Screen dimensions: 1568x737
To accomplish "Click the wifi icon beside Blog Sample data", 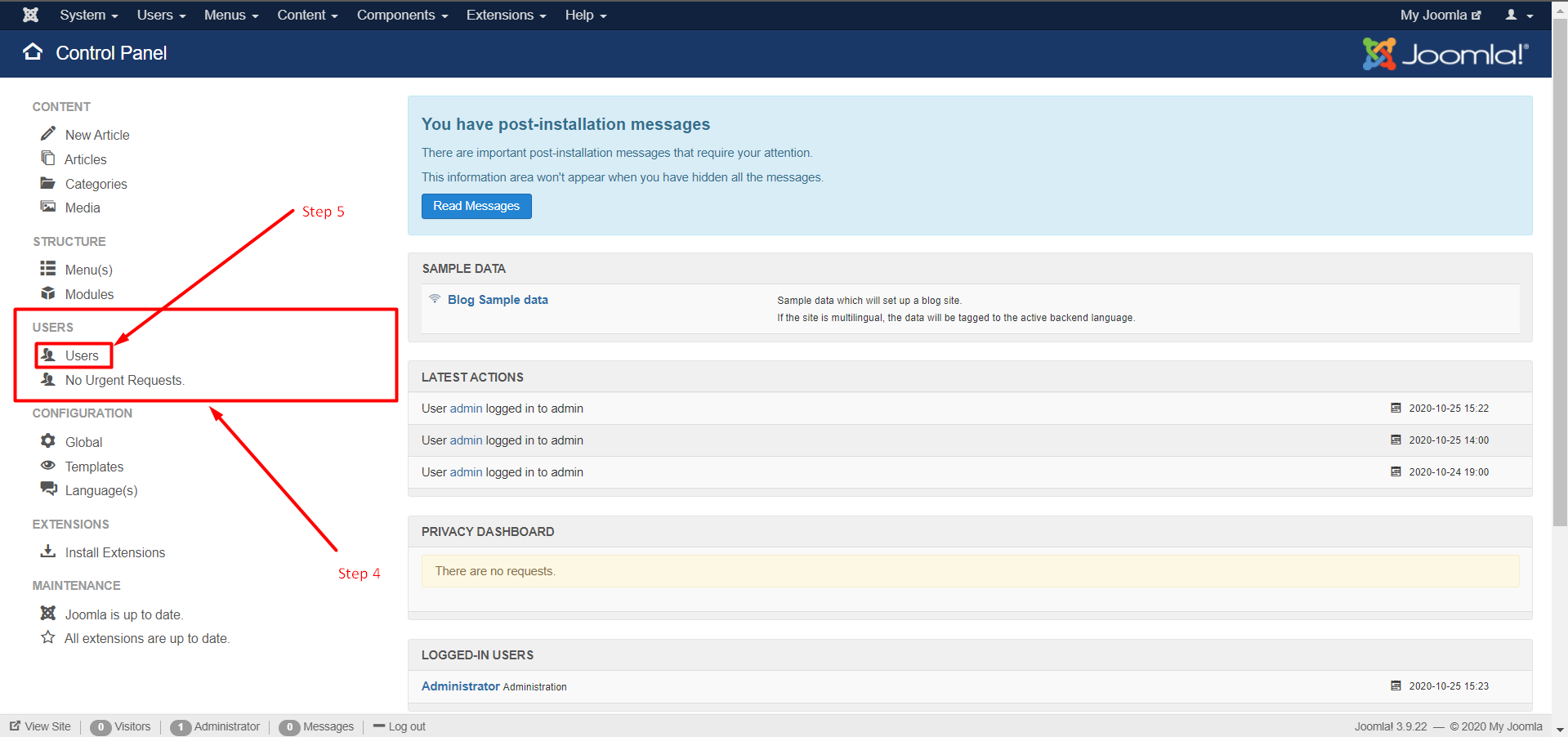I will point(435,299).
